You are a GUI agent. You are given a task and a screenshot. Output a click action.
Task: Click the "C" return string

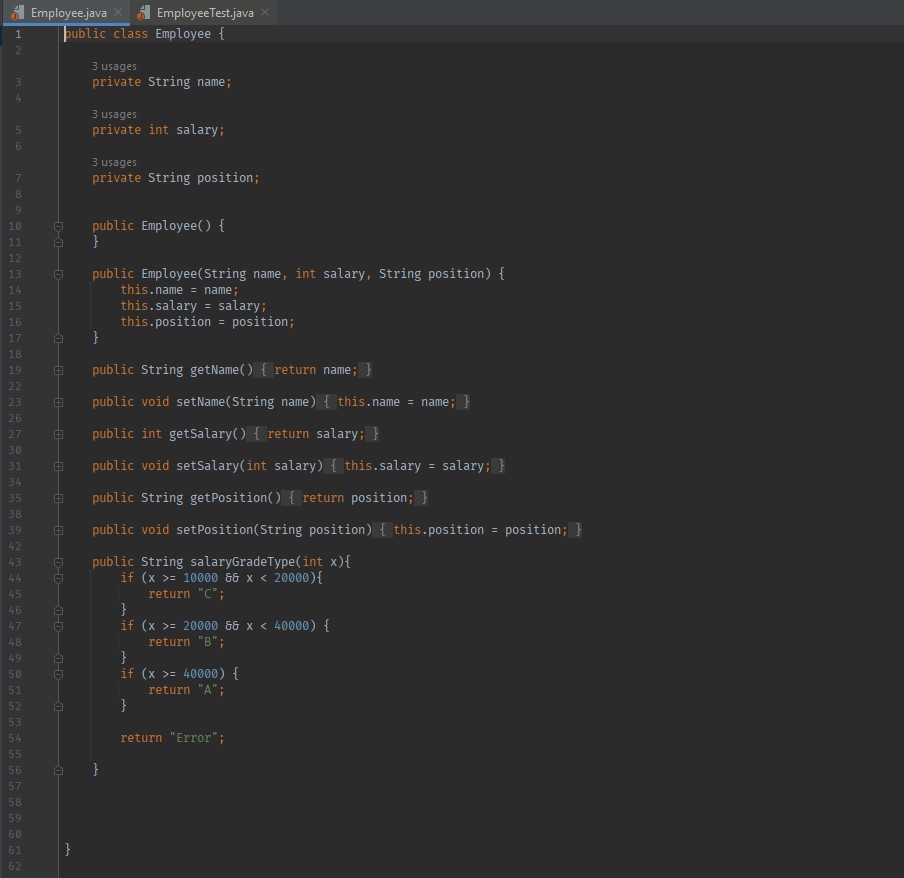(x=208, y=594)
